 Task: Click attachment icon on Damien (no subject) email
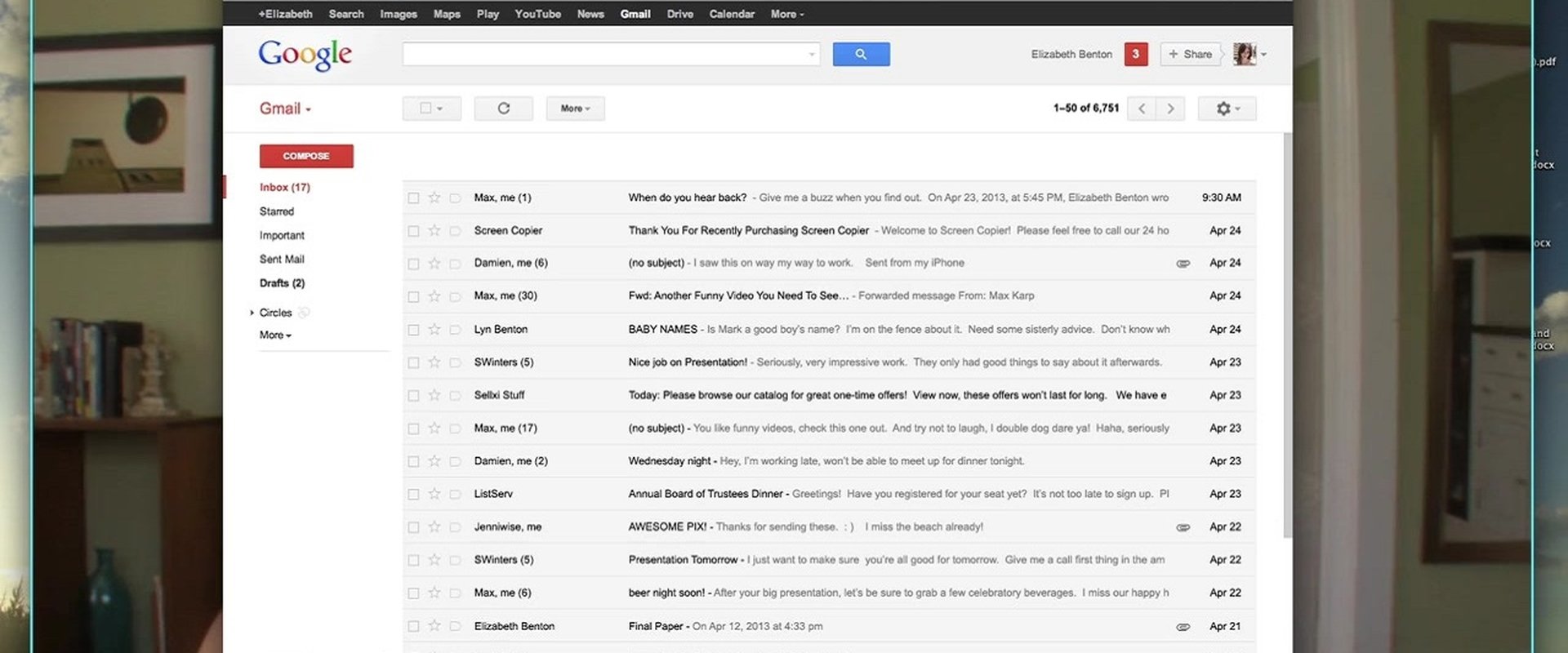[x=1183, y=264]
